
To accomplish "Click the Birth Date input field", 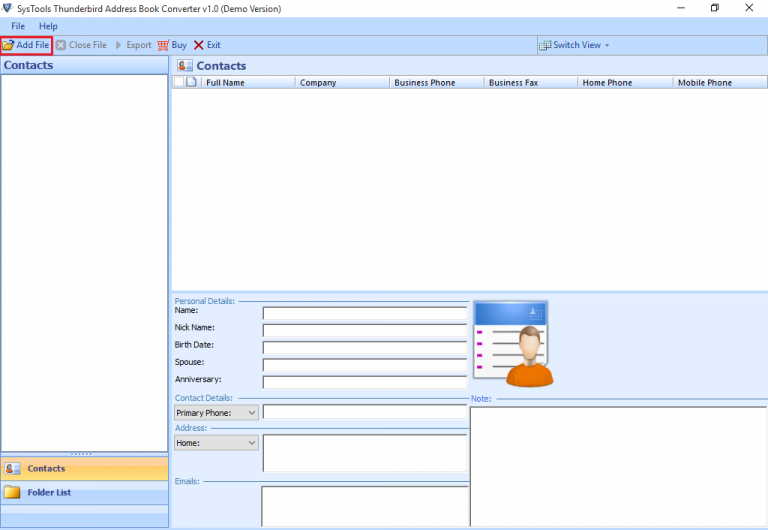I will click(364, 347).
